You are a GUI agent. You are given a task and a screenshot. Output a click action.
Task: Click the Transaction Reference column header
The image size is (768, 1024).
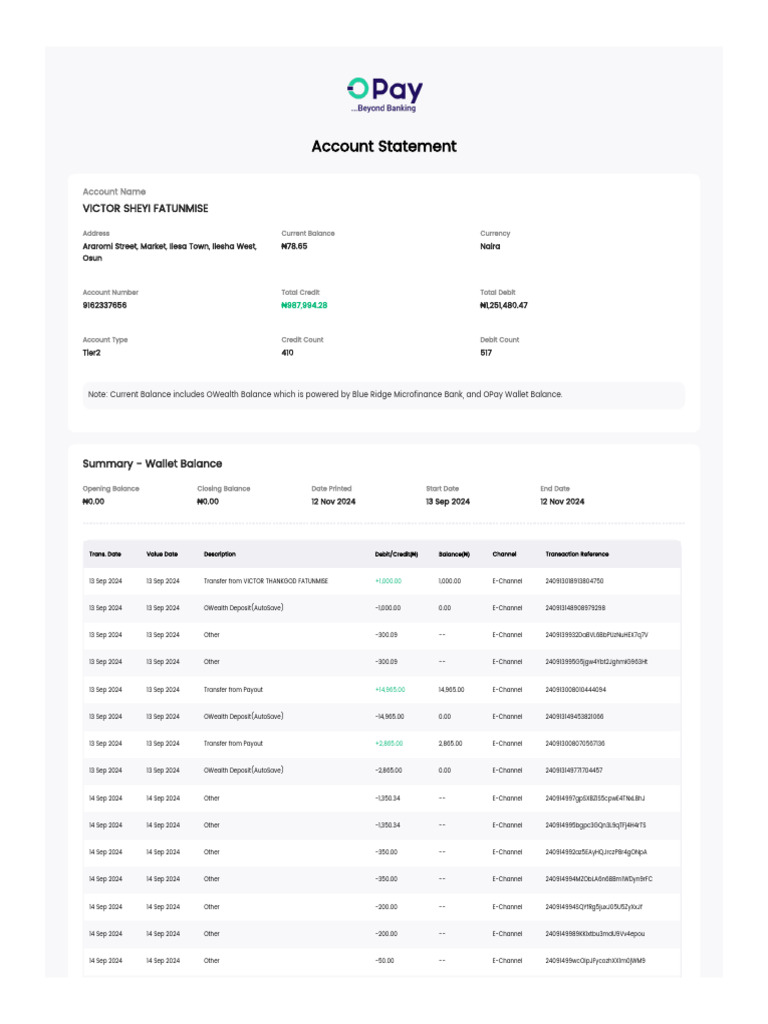click(x=577, y=554)
